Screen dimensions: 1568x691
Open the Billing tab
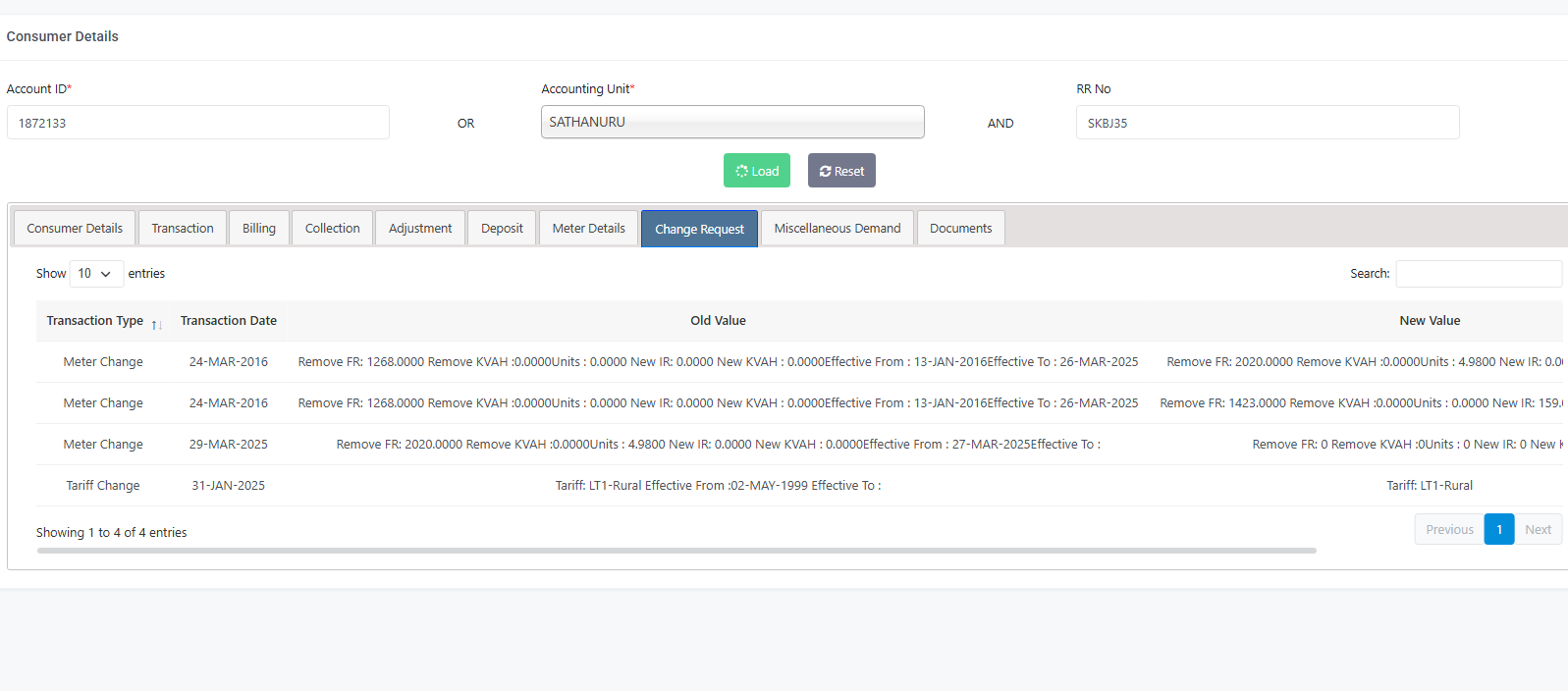(x=259, y=228)
